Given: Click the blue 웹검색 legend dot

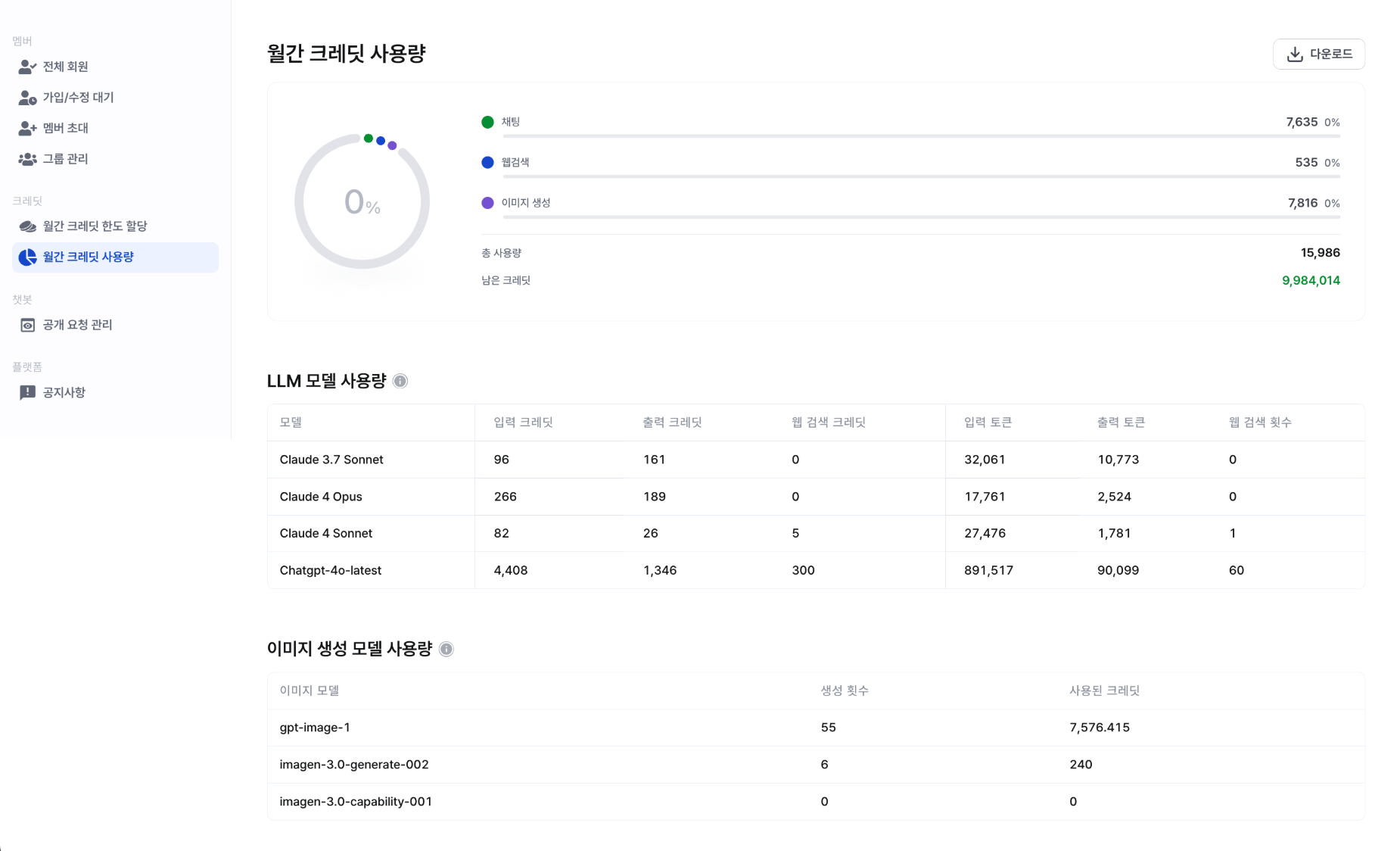Looking at the screenshot, I should click(487, 162).
